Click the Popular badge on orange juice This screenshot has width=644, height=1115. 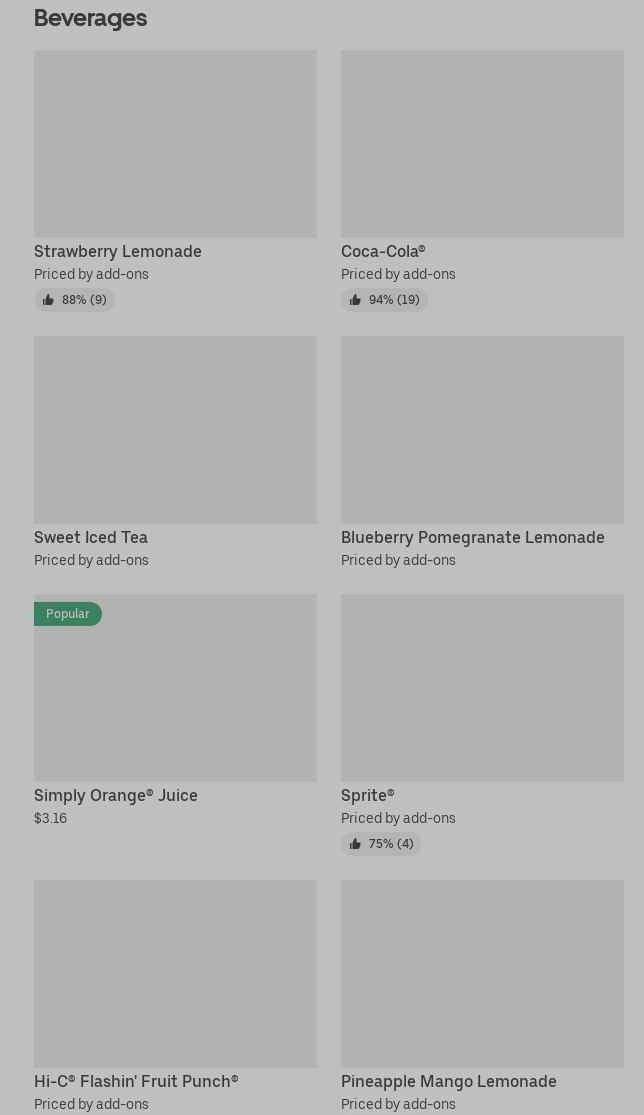click(68, 614)
